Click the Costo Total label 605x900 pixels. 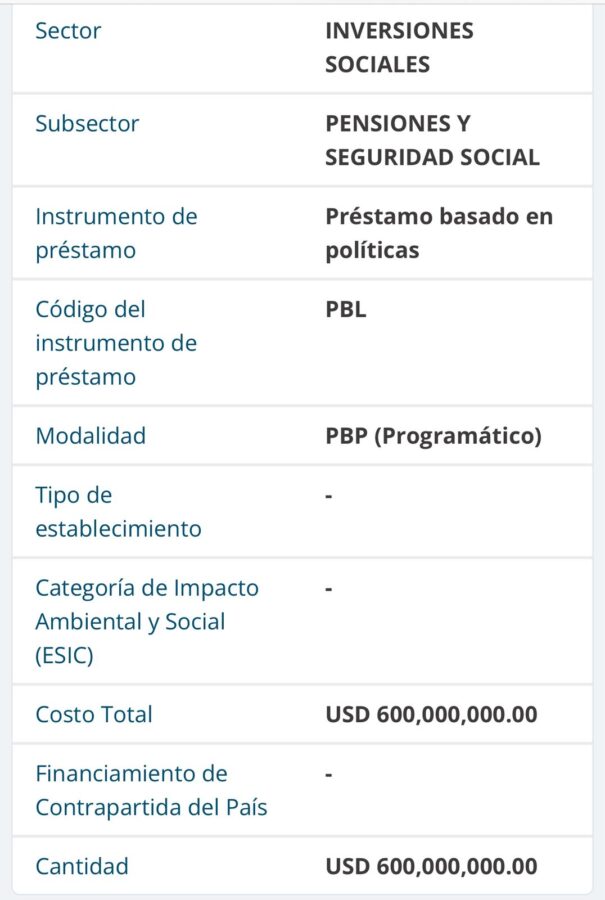(94, 715)
